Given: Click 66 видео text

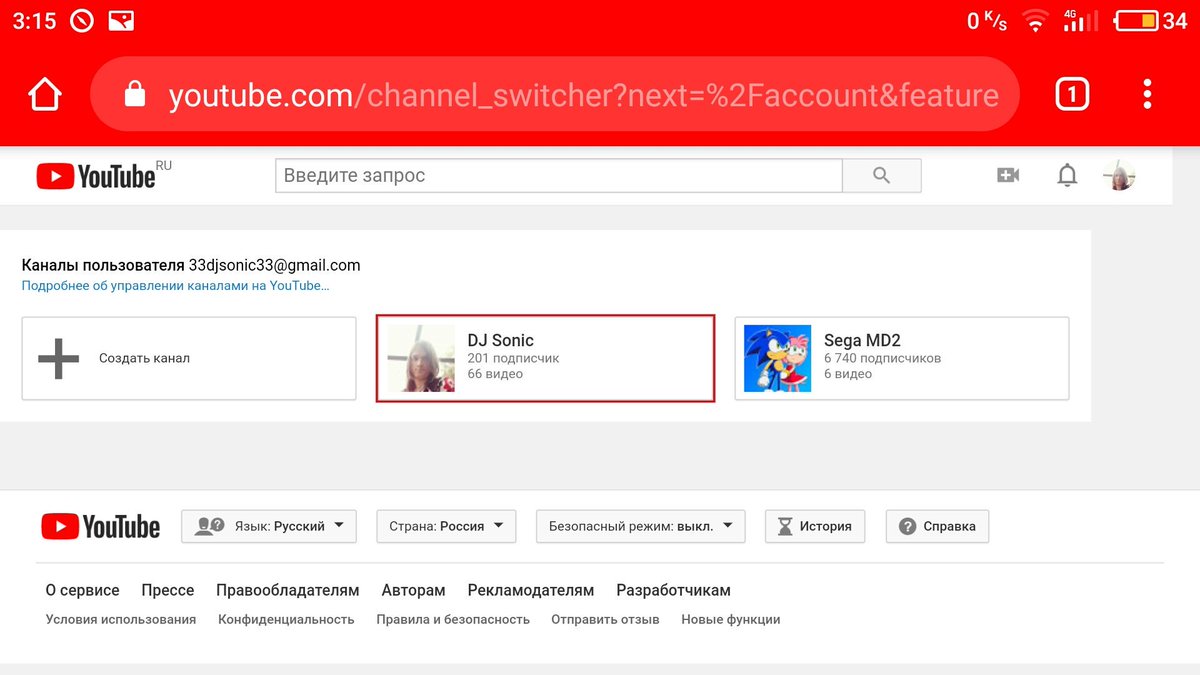Looking at the screenshot, I should [x=495, y=374].
